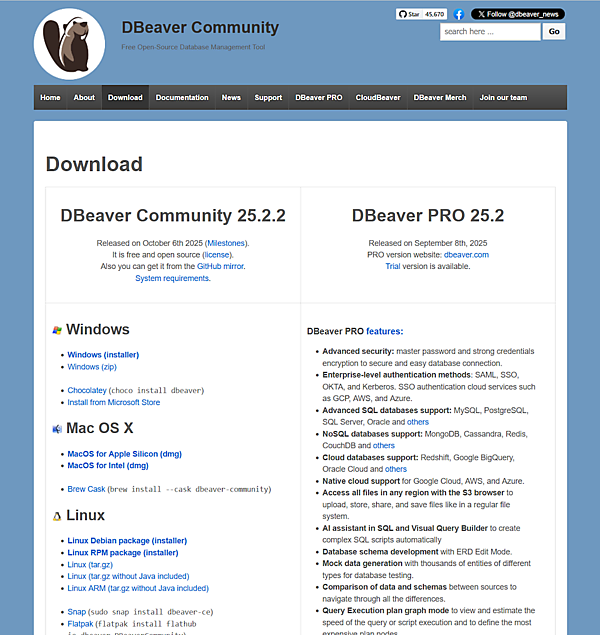Click Follow @dbeaver_news on X

click(x=518, y=15)
